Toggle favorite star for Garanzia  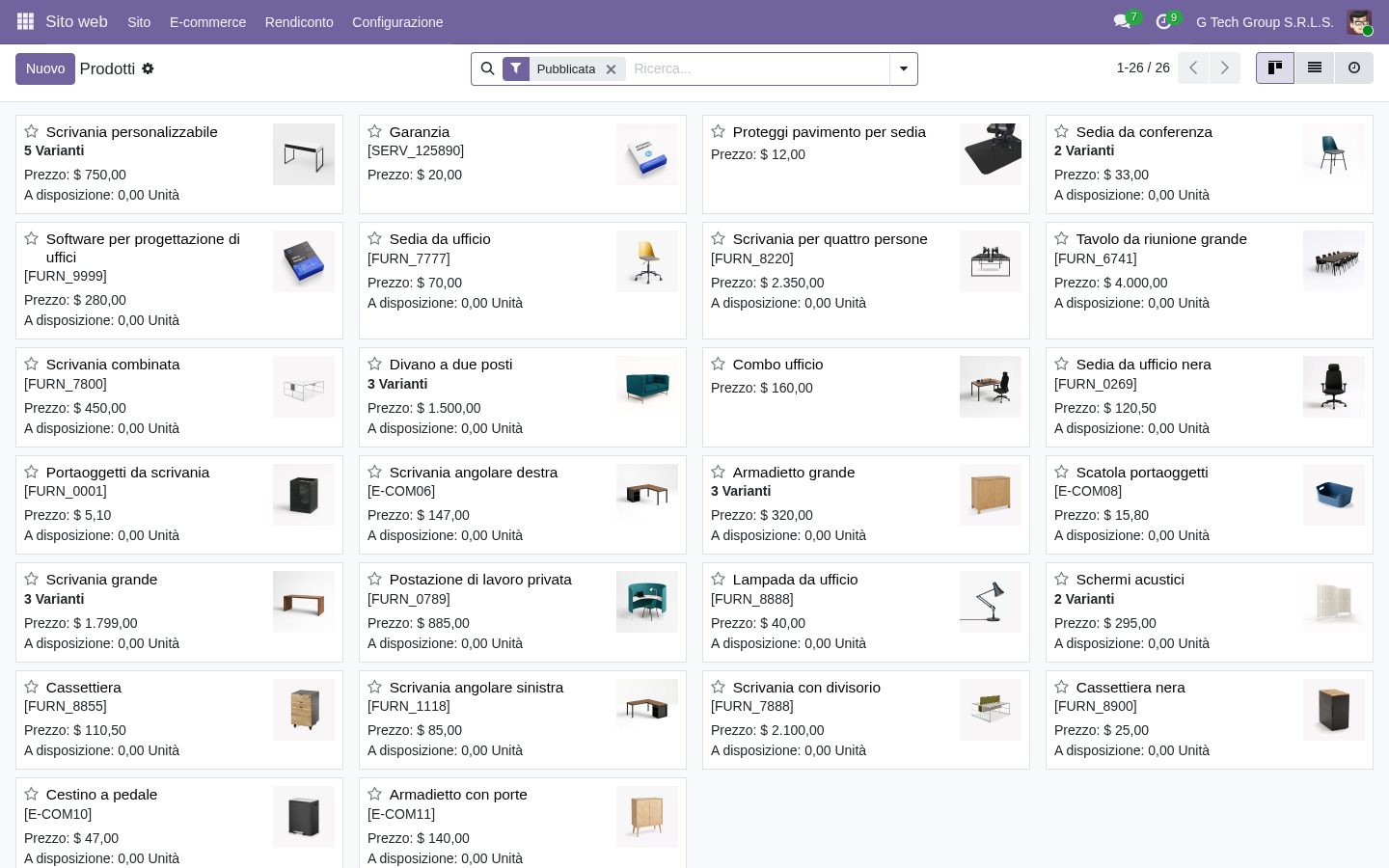click(374, 131)
